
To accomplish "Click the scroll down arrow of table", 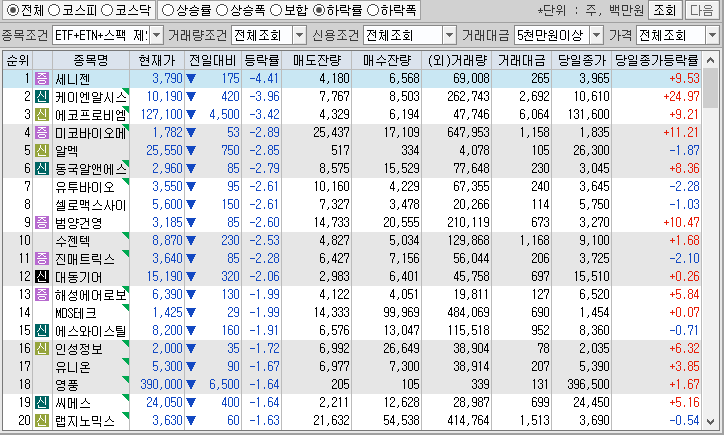I will point(711,421).
